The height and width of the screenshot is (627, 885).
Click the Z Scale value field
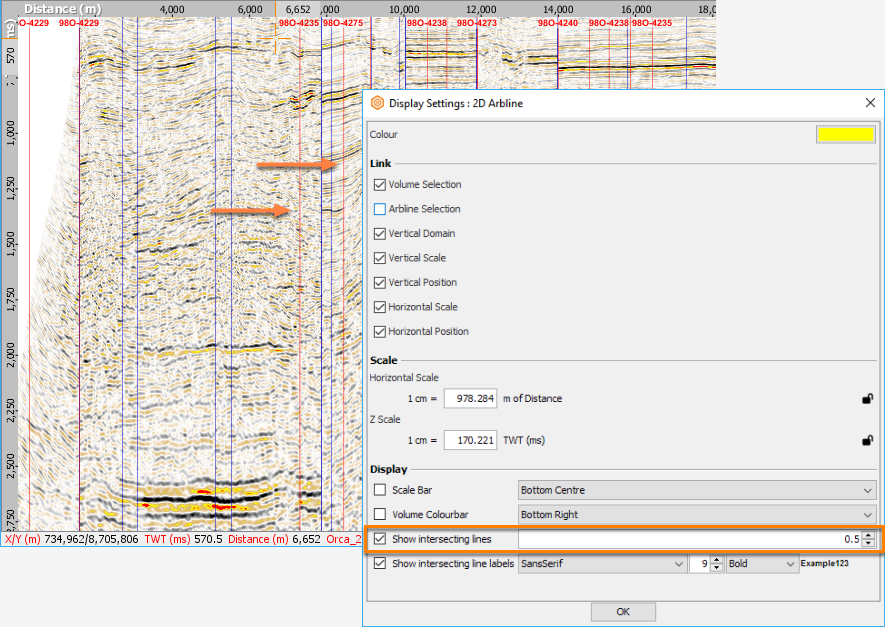pos(470,440)
